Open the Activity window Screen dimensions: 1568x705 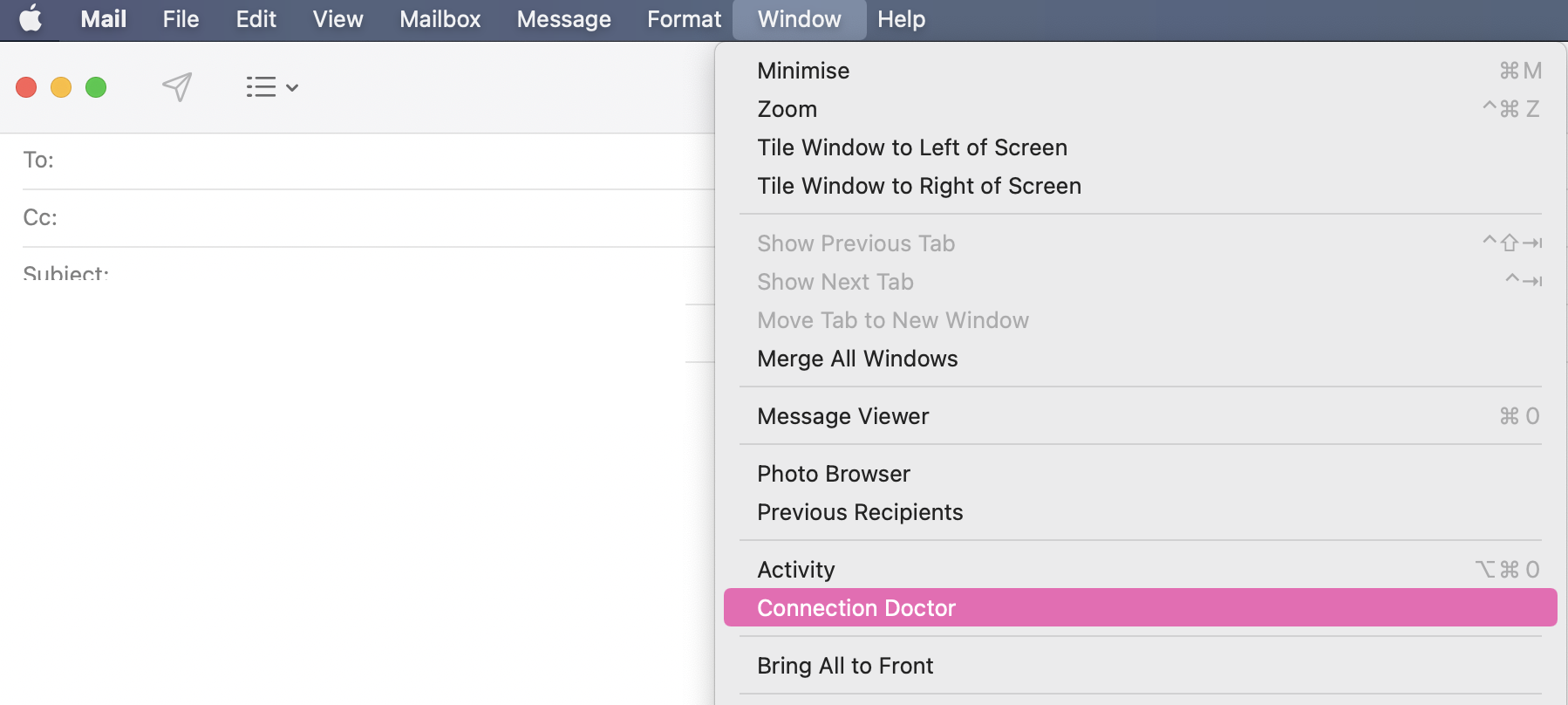[x=795, y=570]
